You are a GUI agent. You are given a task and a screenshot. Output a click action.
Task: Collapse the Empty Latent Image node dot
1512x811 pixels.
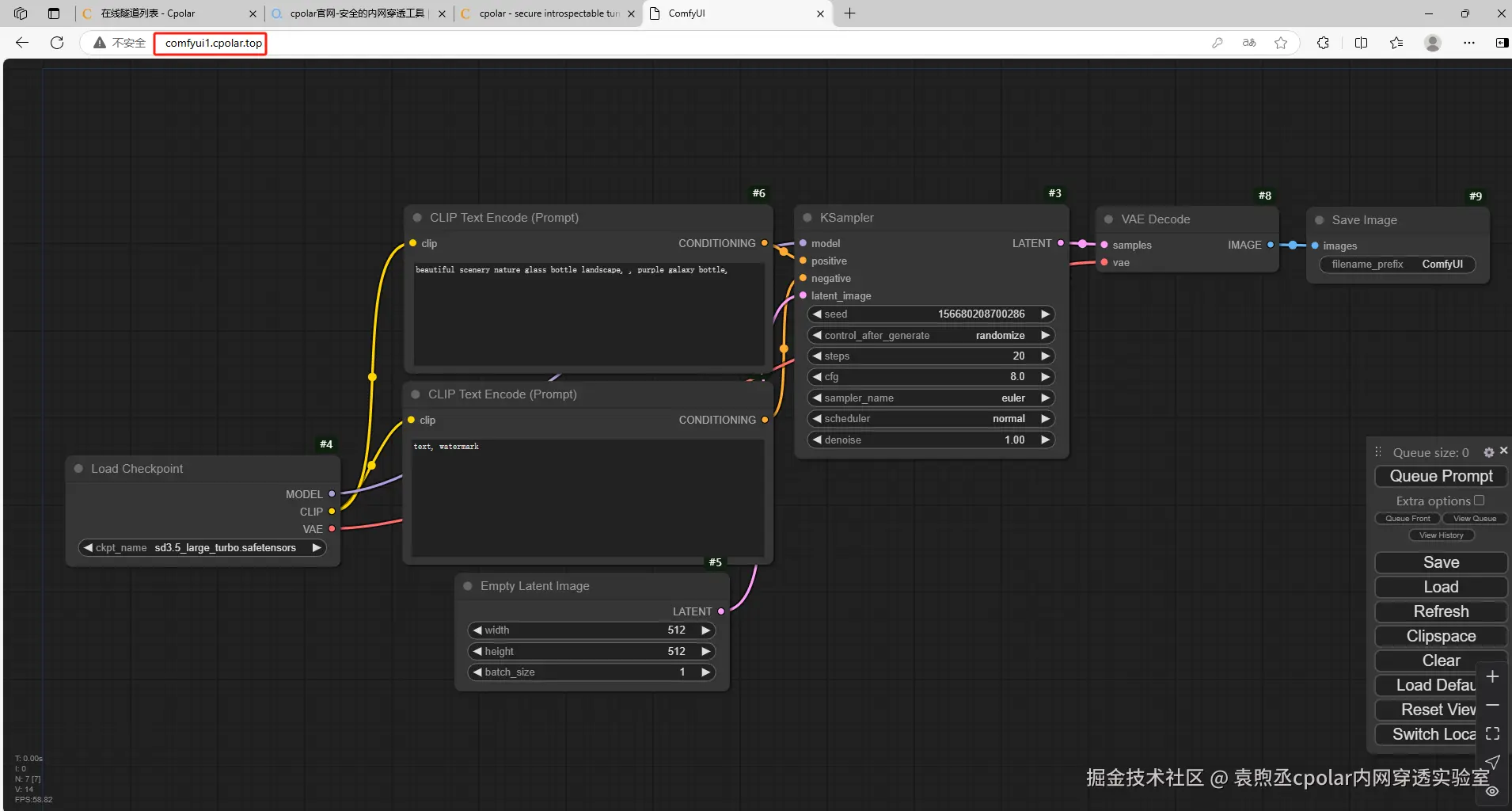point(467,586)
